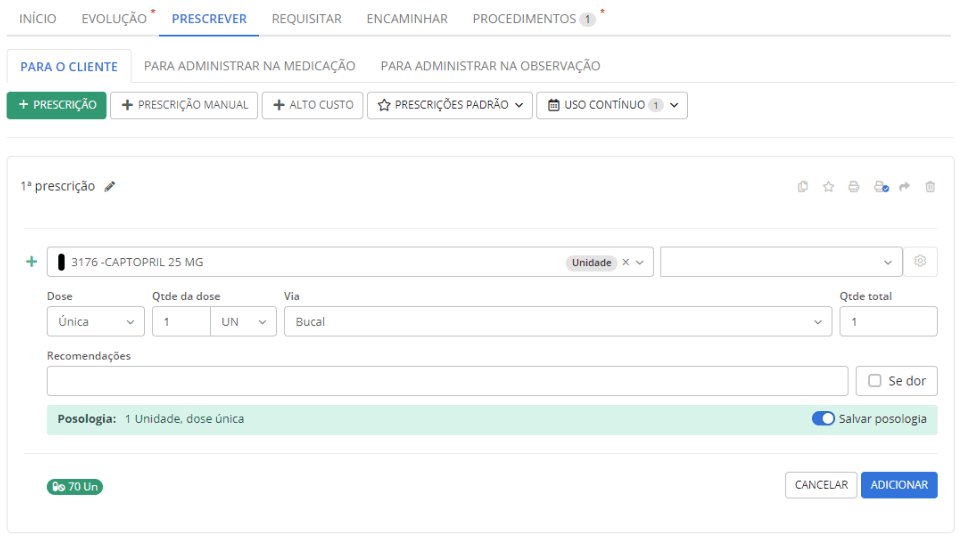Click the Alto Custo button
The width and height of the screenshot is (959, 538).
click(313, 105)
